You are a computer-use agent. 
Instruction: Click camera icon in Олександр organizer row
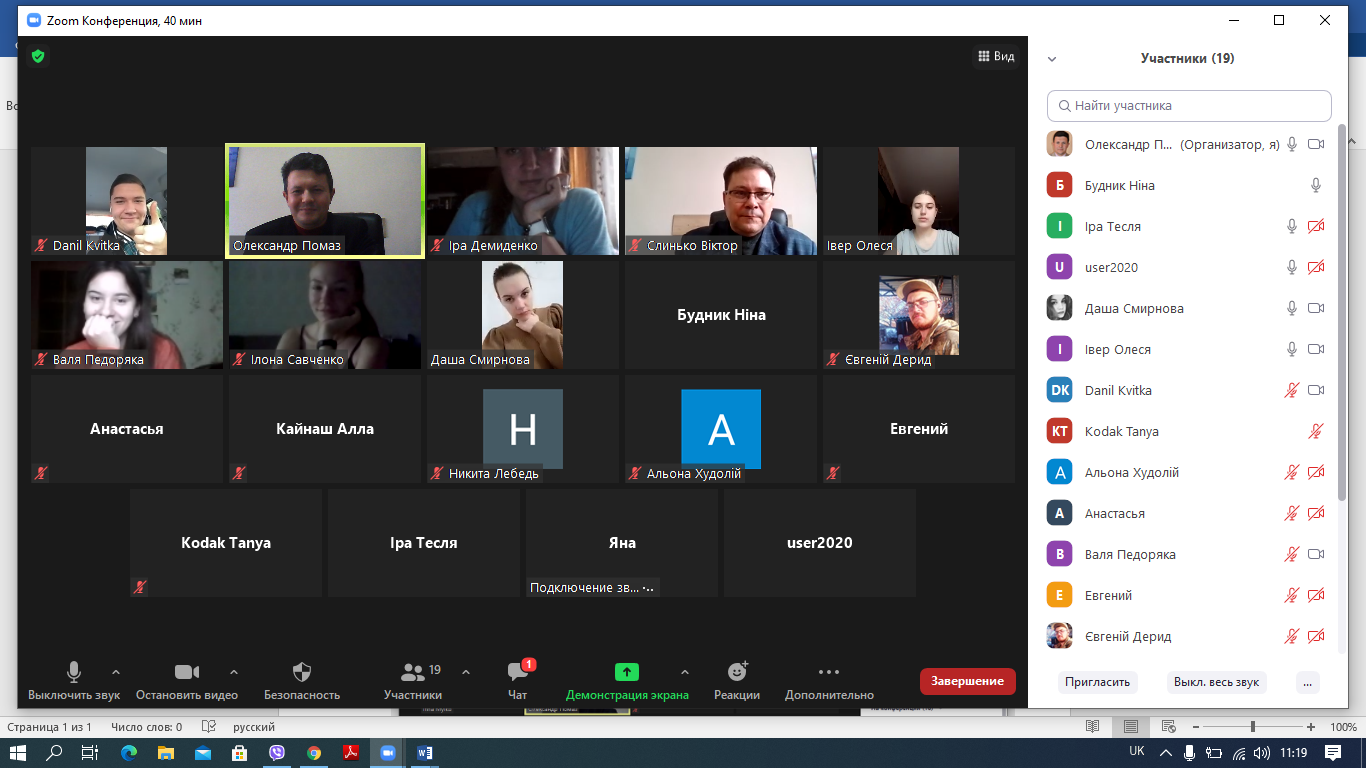[1316, 145]
